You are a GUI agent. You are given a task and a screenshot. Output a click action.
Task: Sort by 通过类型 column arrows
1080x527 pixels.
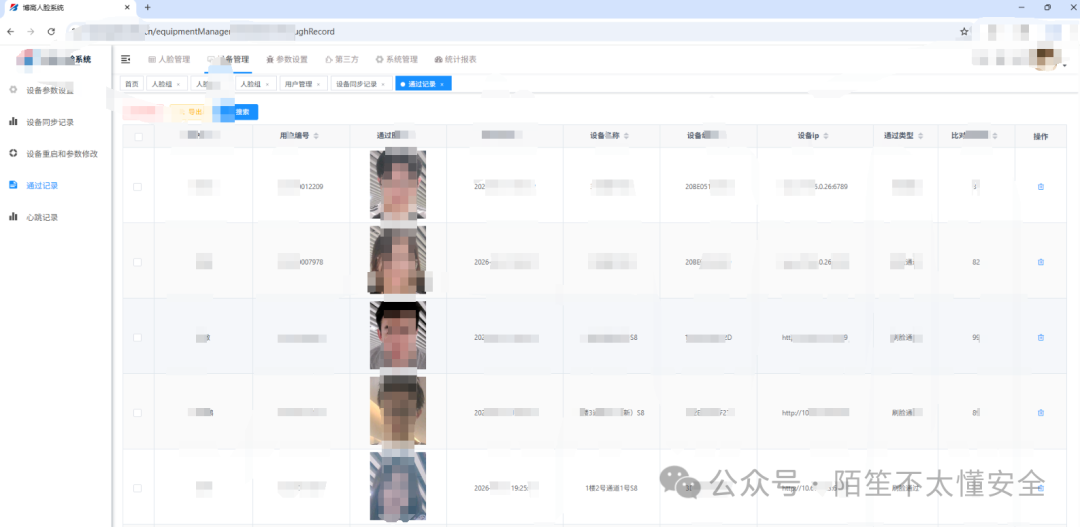920,136
